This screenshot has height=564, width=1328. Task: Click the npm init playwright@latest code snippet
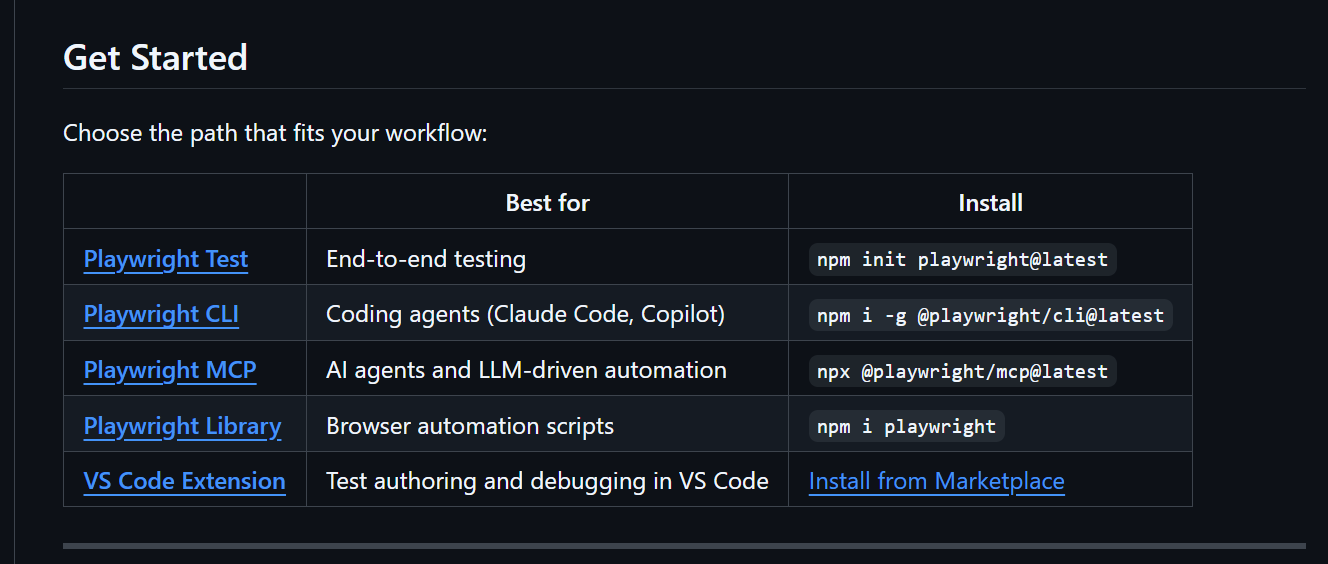[963, 259]
